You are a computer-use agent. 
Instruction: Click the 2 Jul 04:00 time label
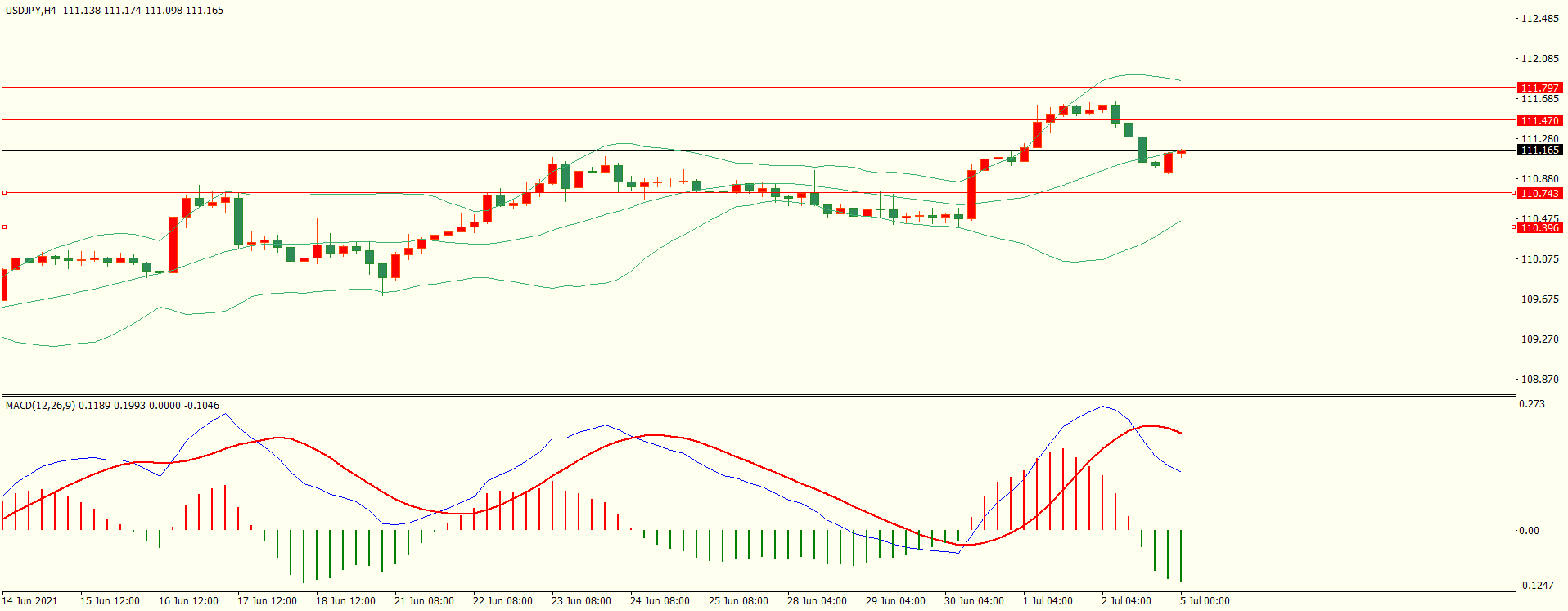click(x=1126, y=601)
